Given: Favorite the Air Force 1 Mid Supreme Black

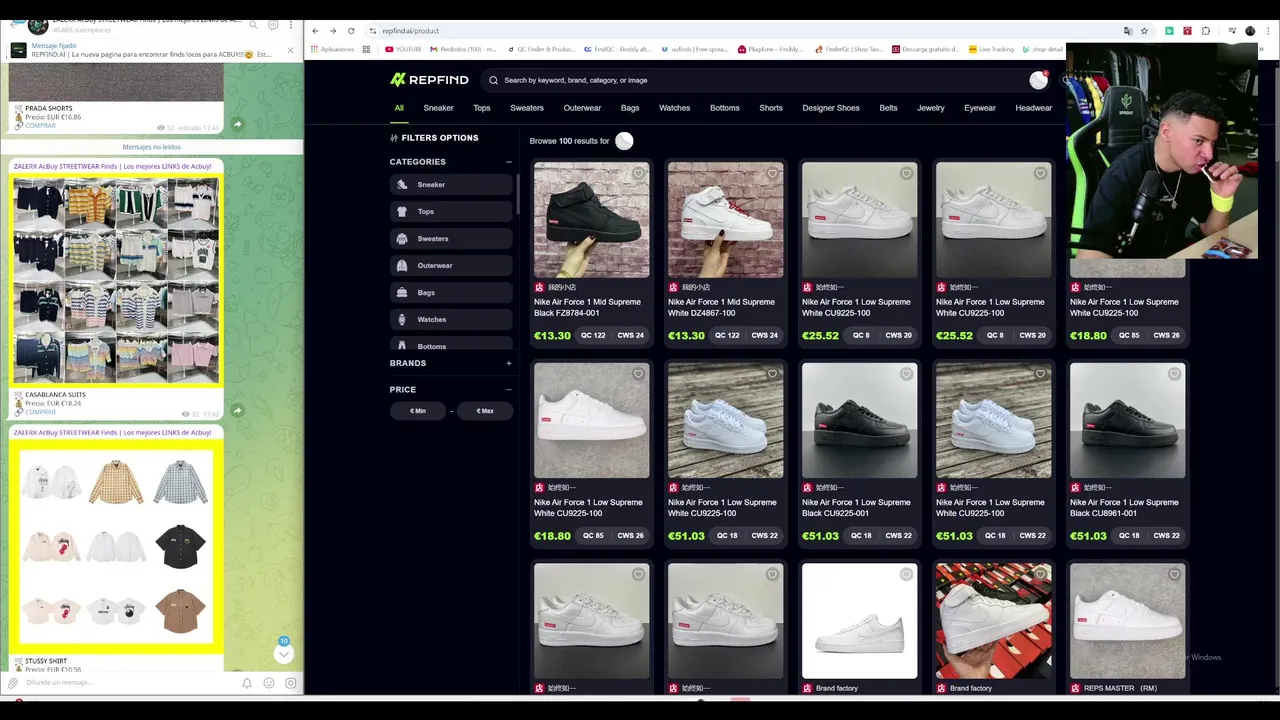Looking at the screenshot, I should pyautogui.click(x=638, y=174).
